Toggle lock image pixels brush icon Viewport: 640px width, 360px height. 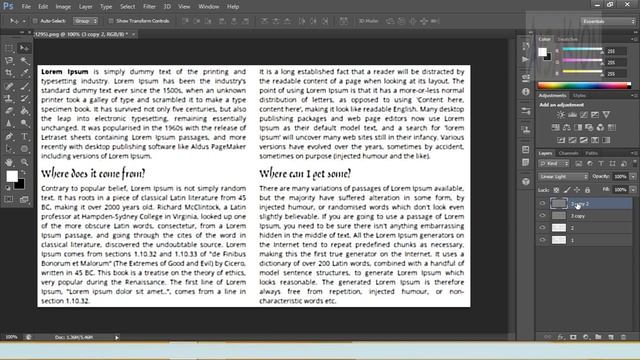(x=567, y=190)
